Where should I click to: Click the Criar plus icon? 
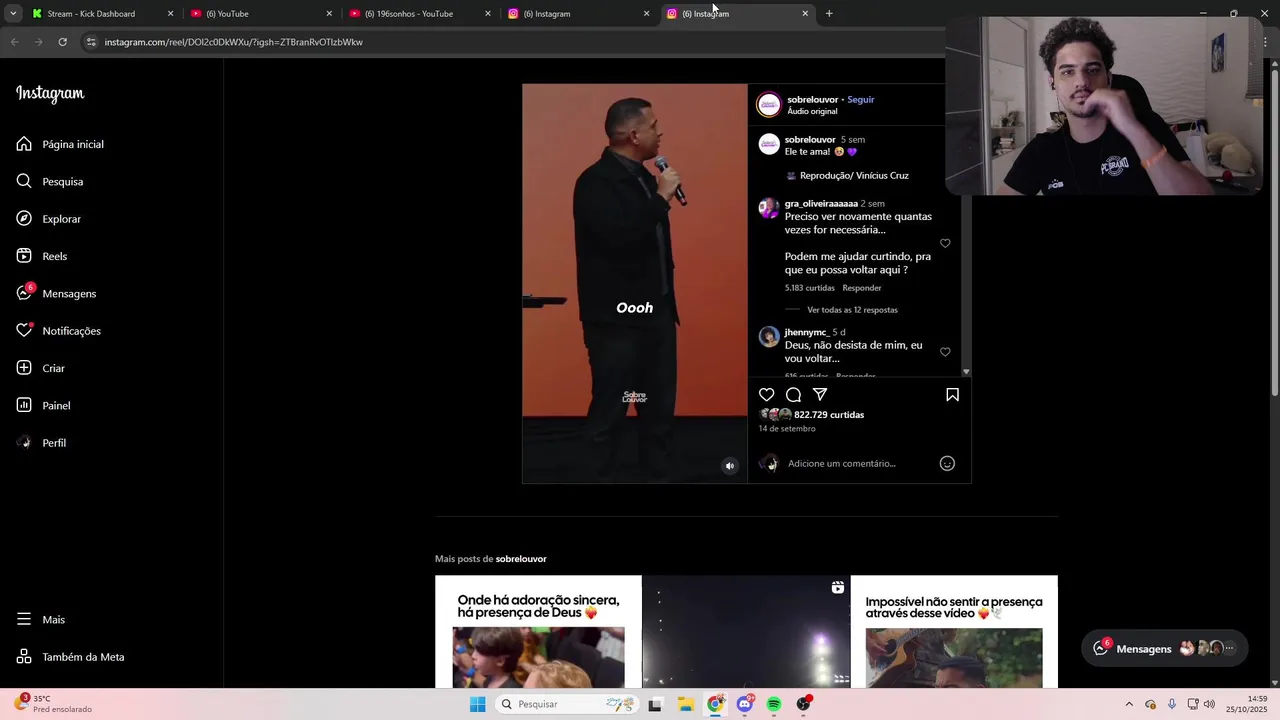click(x=24, y=368)
